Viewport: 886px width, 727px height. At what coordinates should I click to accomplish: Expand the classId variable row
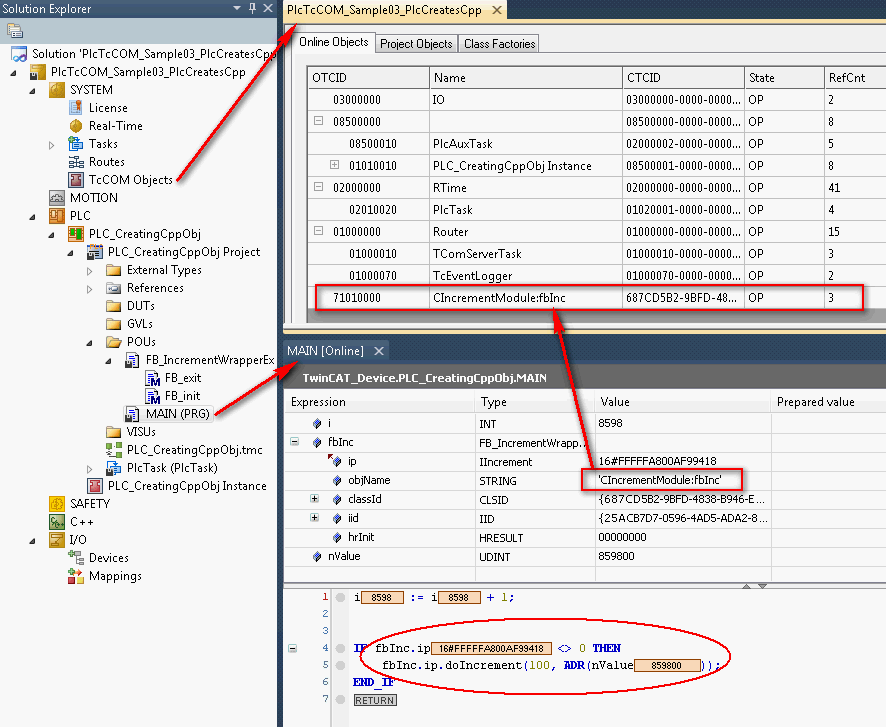click(315, 499)
